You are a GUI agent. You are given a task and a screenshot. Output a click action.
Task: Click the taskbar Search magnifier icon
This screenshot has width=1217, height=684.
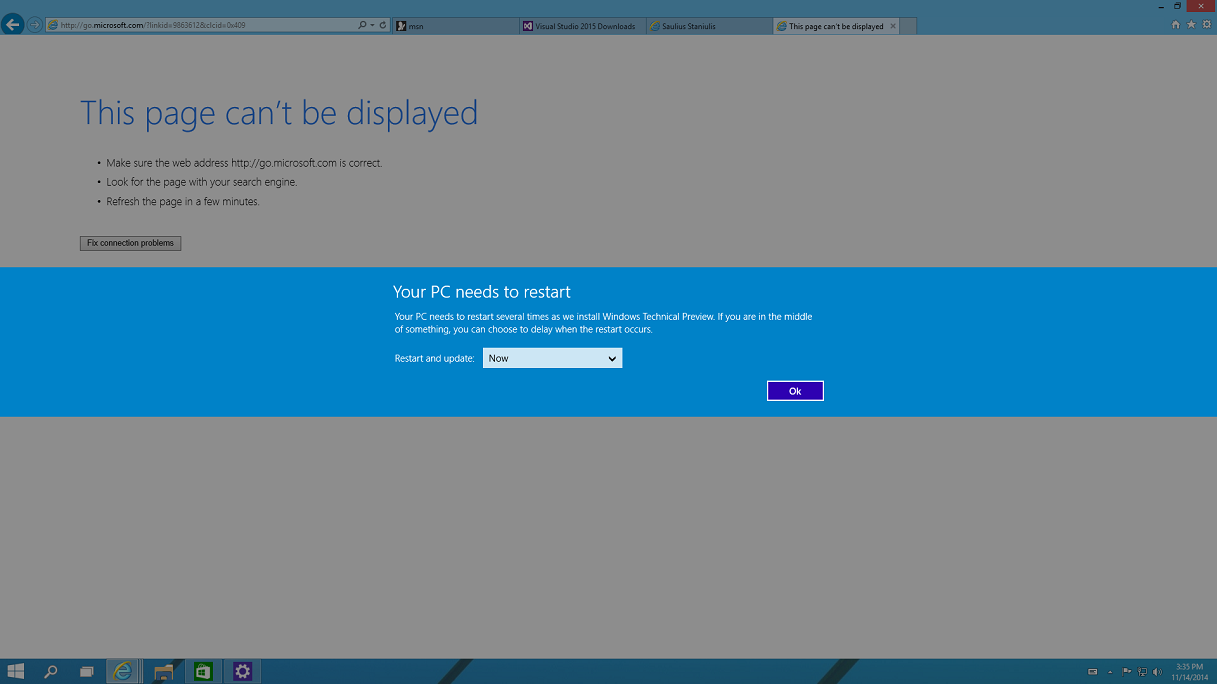tap(51, 671)
